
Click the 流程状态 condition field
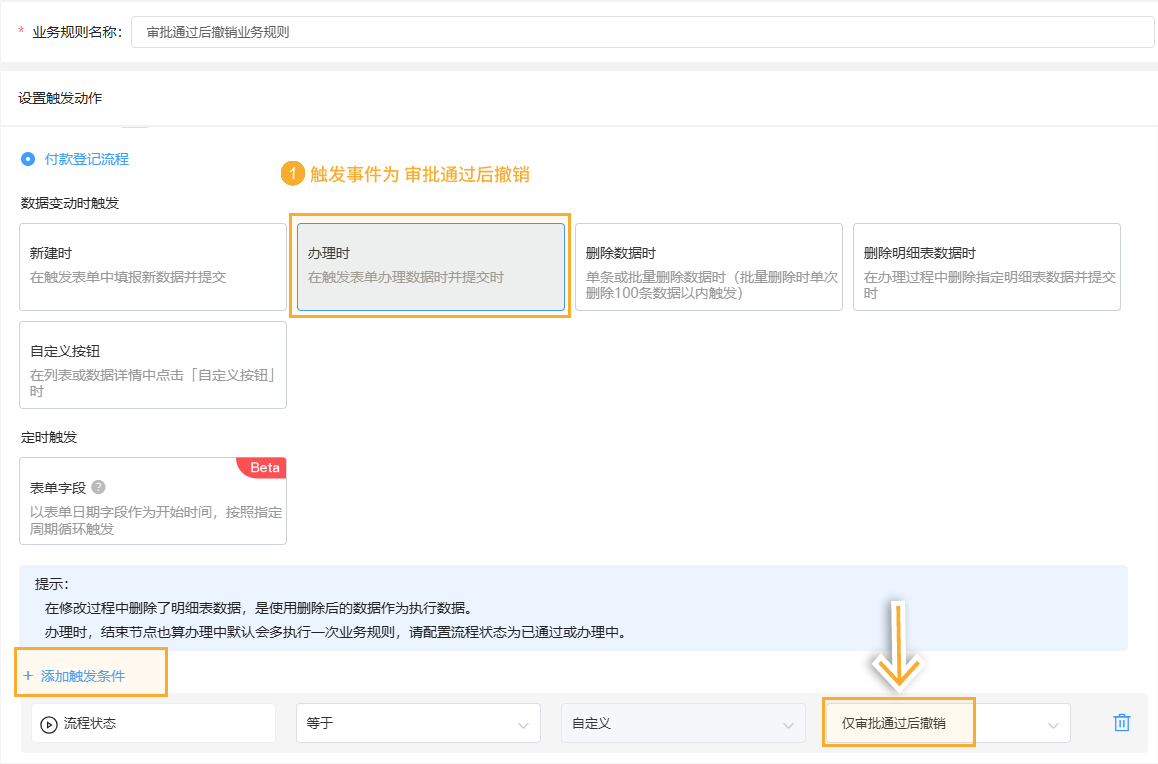[153, 723]
